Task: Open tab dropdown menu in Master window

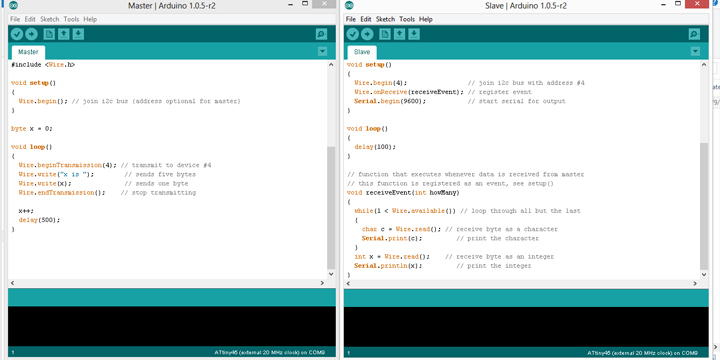Action: [x=323, y=51]
